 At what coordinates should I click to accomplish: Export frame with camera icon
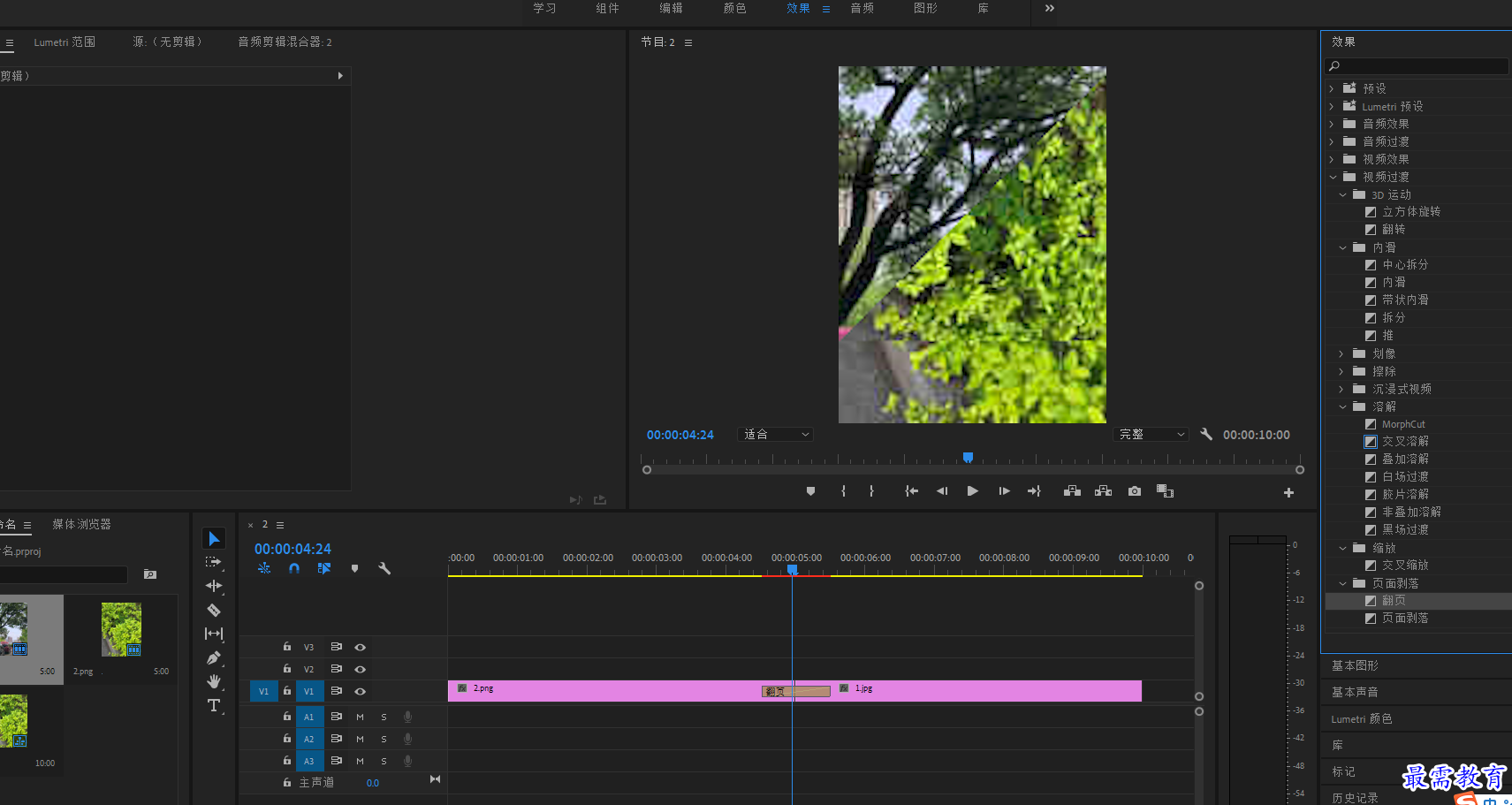[1135, 491]
